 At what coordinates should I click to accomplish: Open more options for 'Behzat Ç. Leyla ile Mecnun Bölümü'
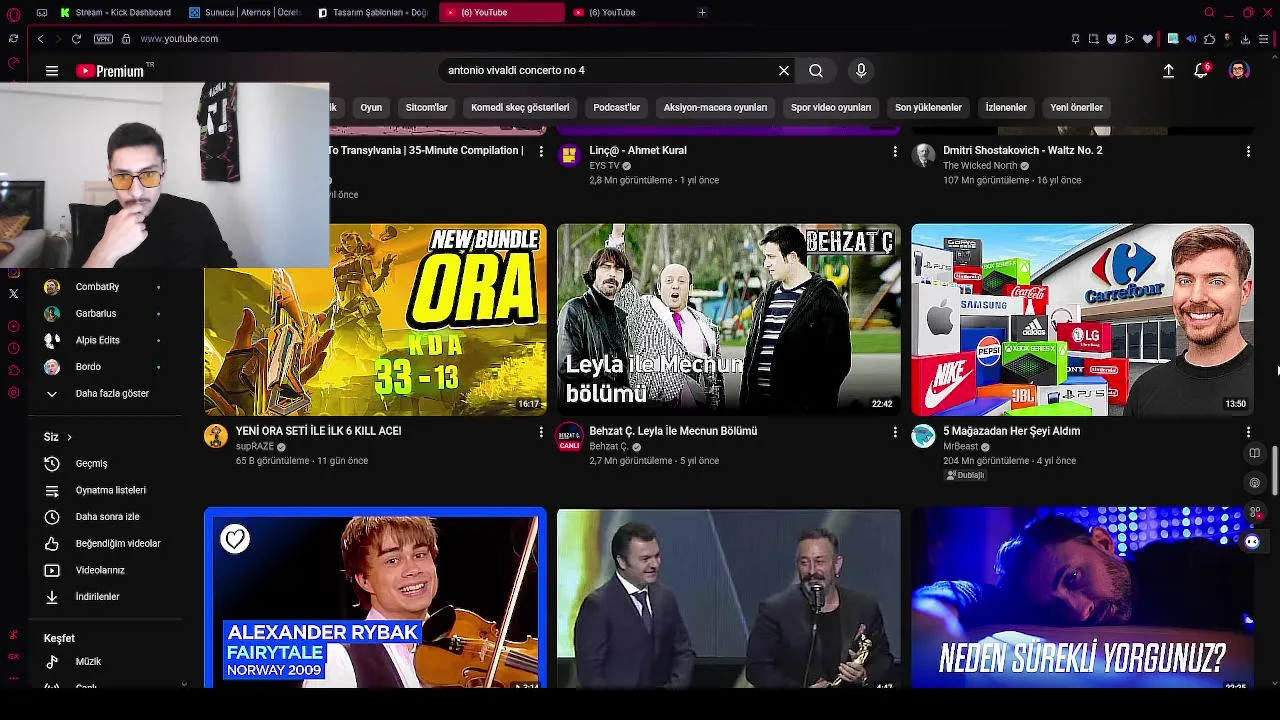tap(895, 432)
